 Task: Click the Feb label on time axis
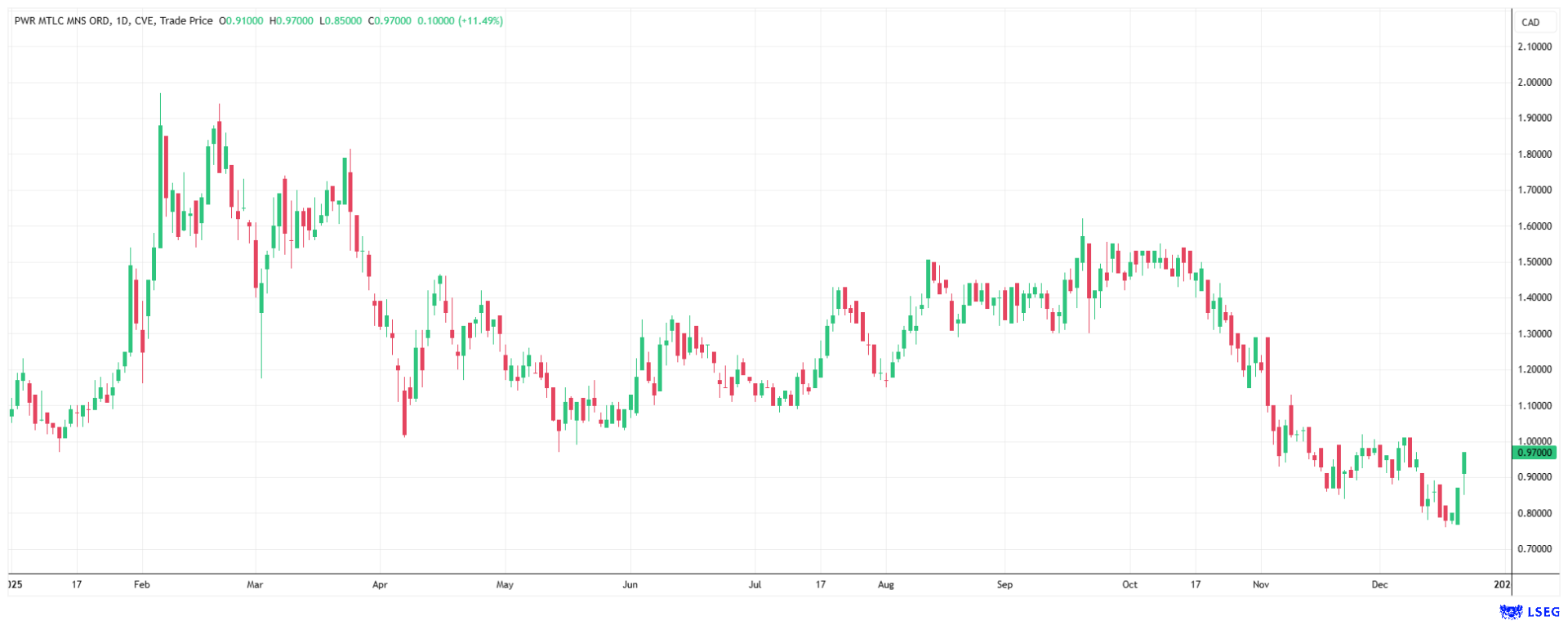coord(142,584)
